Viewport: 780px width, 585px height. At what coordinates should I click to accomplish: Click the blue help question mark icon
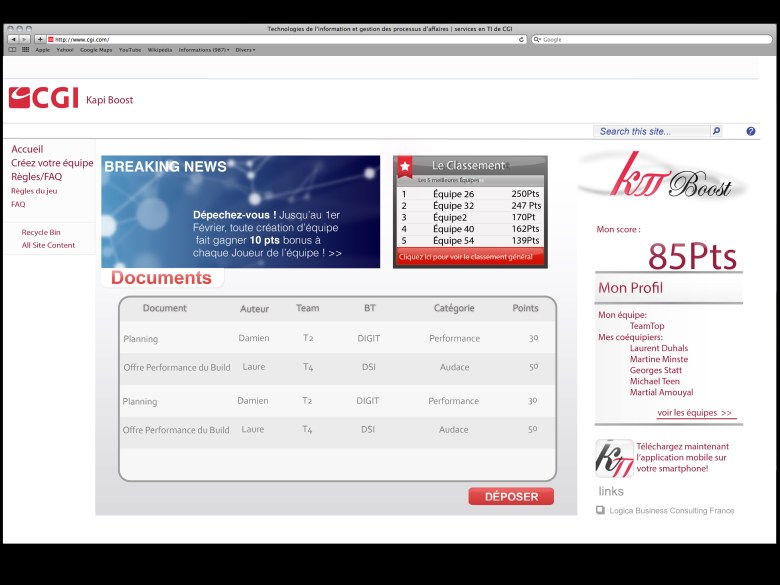point(751,131)
